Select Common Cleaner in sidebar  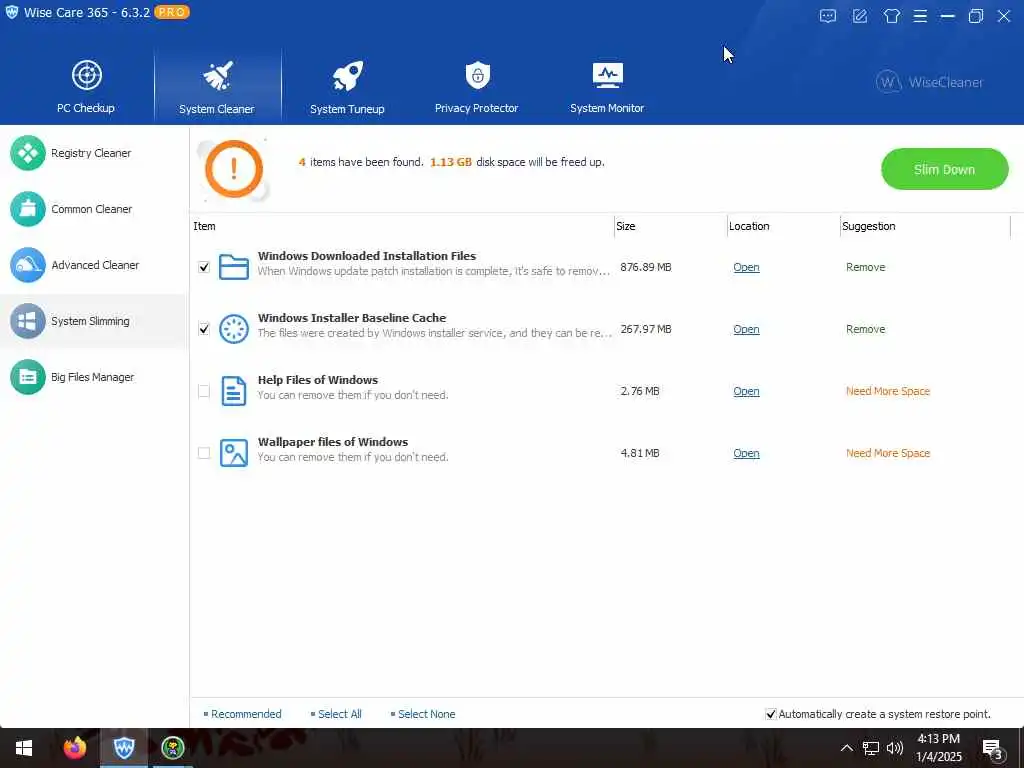click(x=94, y=209)
